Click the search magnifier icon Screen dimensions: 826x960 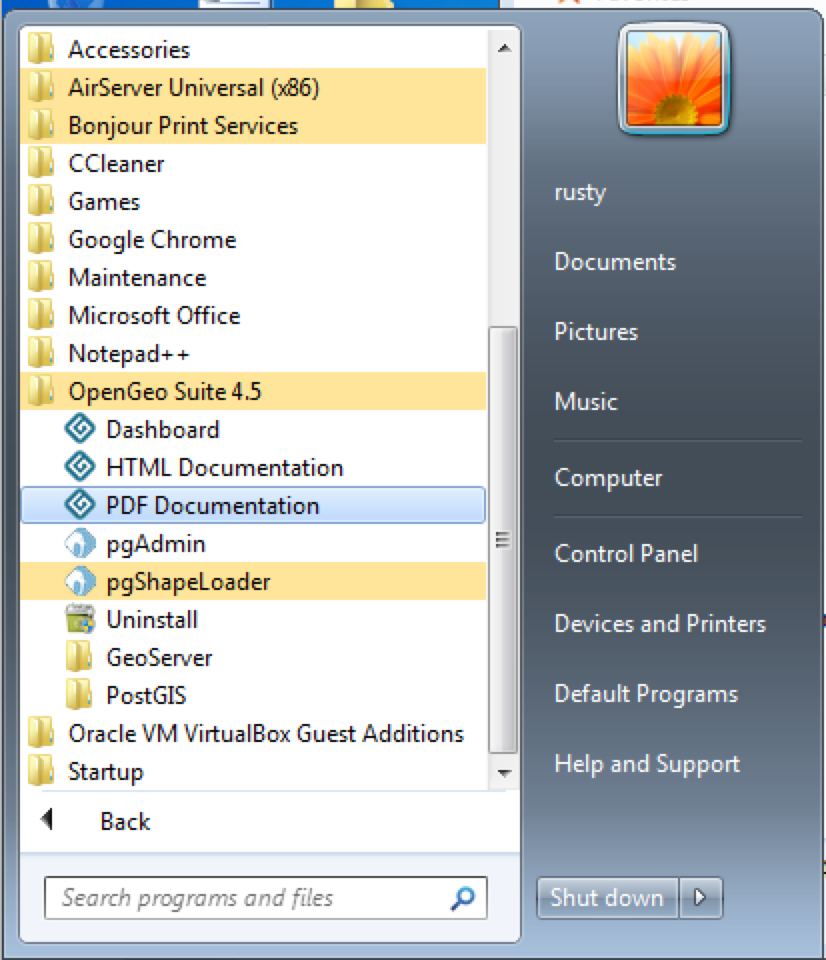coord(463,898)
